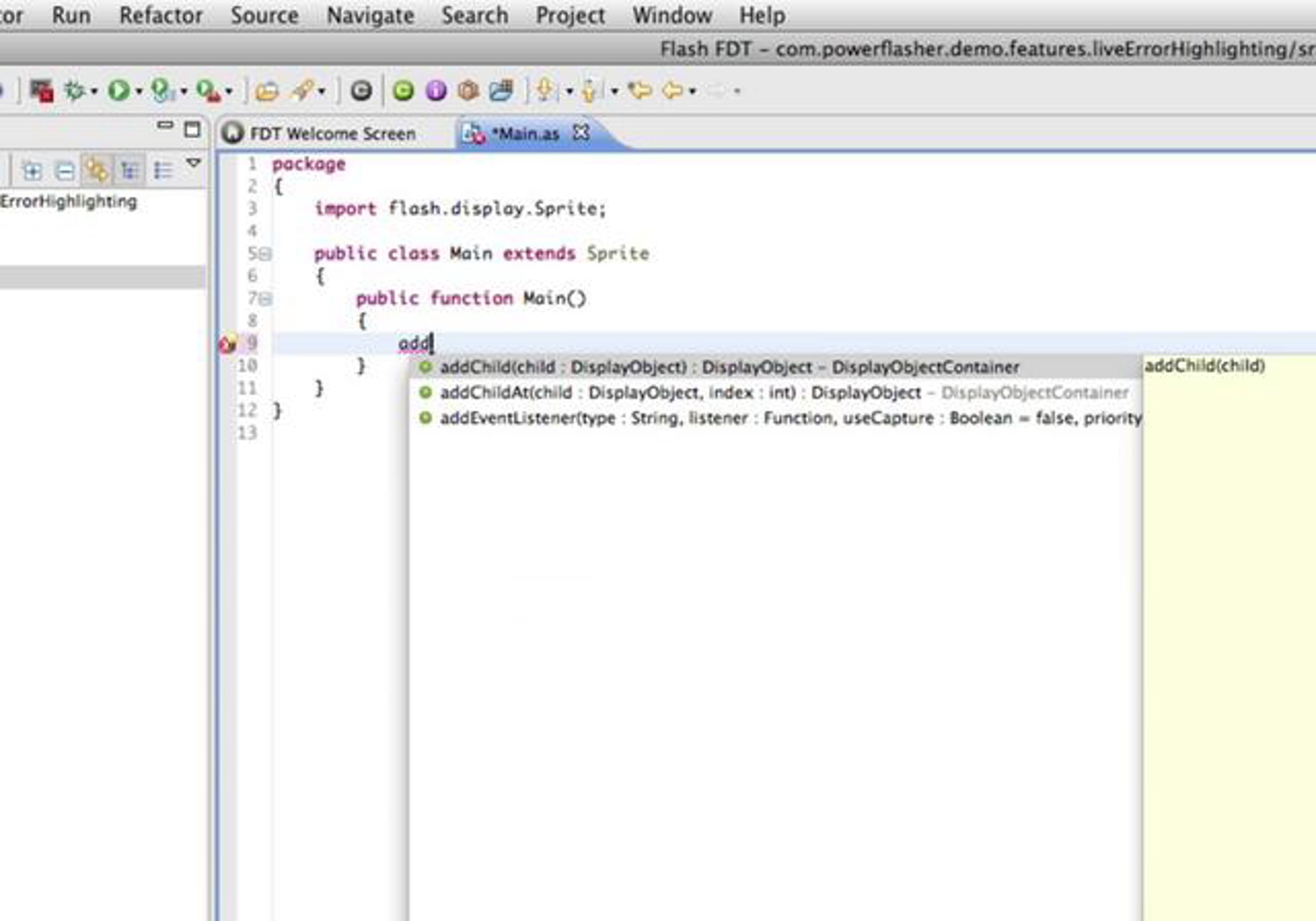Open the Refactor menu
Viewport: 1316px width, 921px height.
pyautogui.click(x=161, y=15)
